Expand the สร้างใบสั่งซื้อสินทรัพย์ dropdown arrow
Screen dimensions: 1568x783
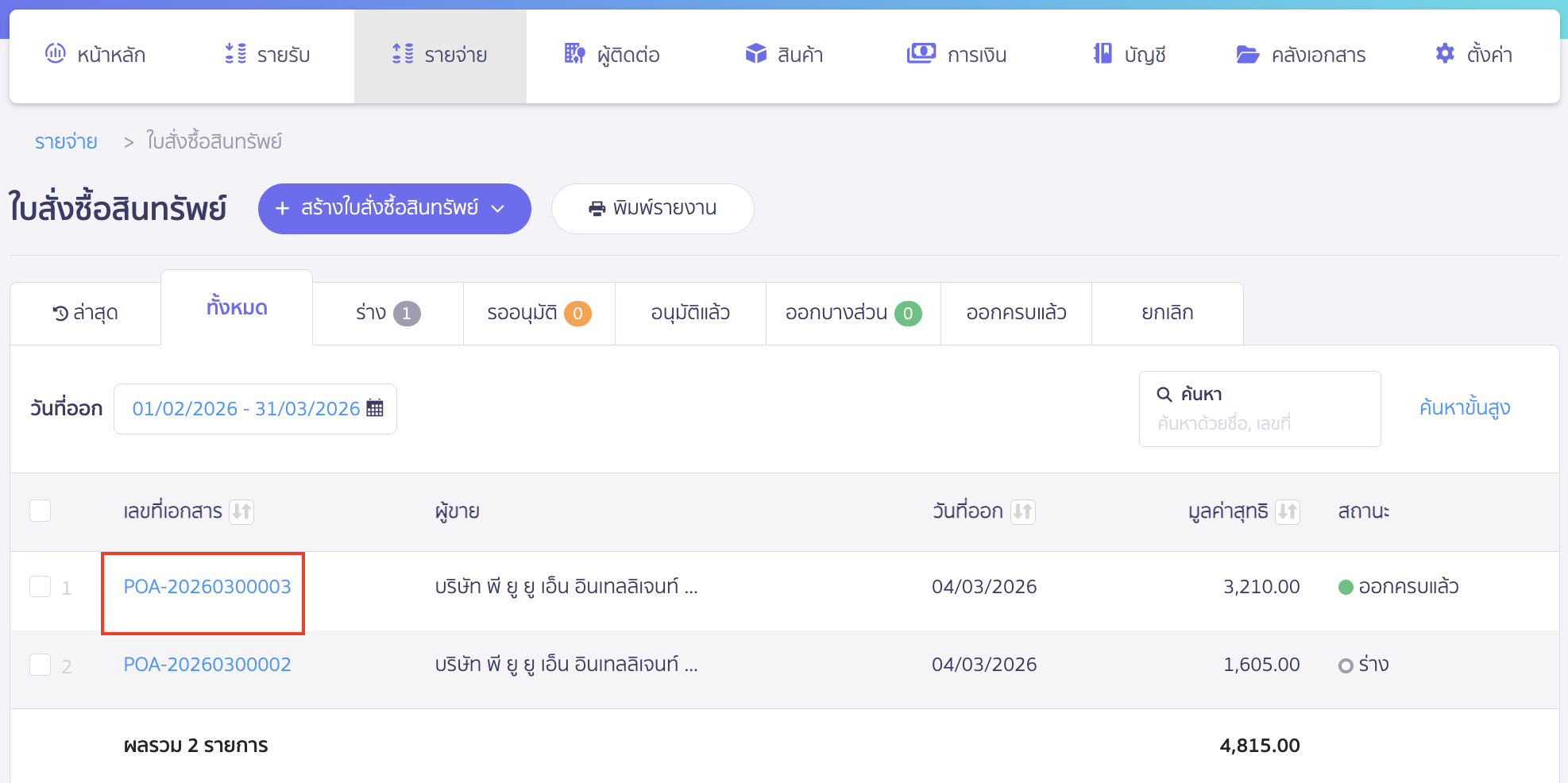tap(499, 209)
